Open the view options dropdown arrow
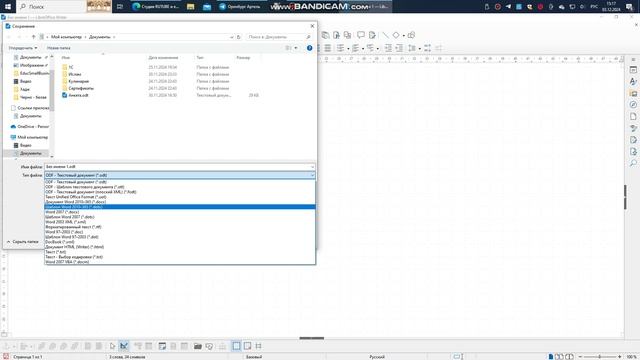The height and width of the screenshot is (360, 640). (x=296, y=48)
